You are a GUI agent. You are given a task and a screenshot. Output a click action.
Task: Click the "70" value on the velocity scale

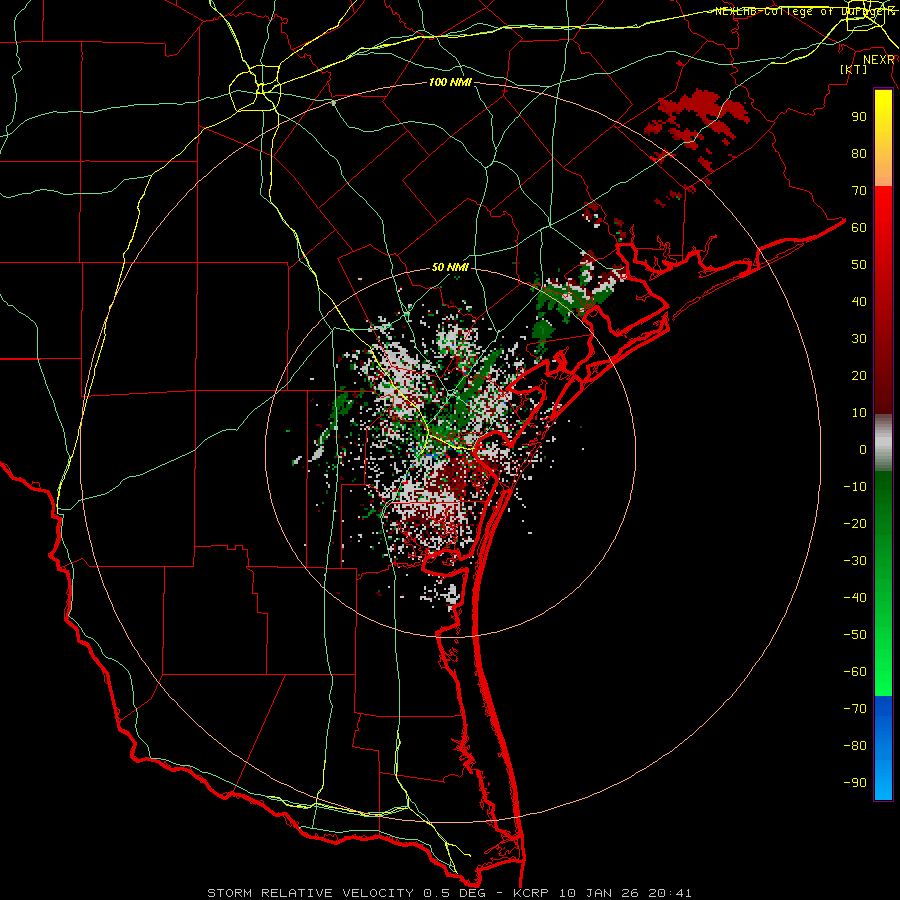tap(859, 191)
